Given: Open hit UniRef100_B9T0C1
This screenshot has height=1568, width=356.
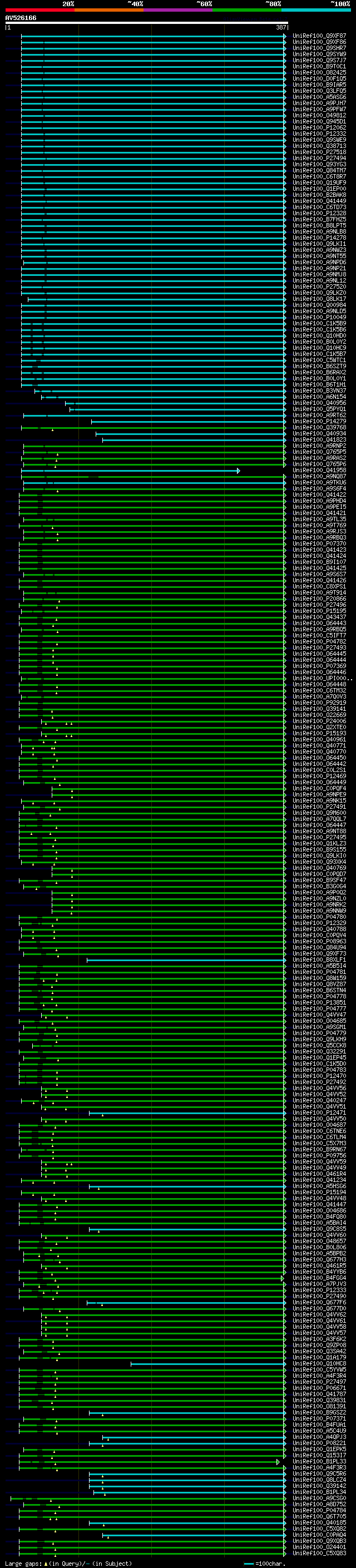Looking at the screenshot, I should [319, 67].
